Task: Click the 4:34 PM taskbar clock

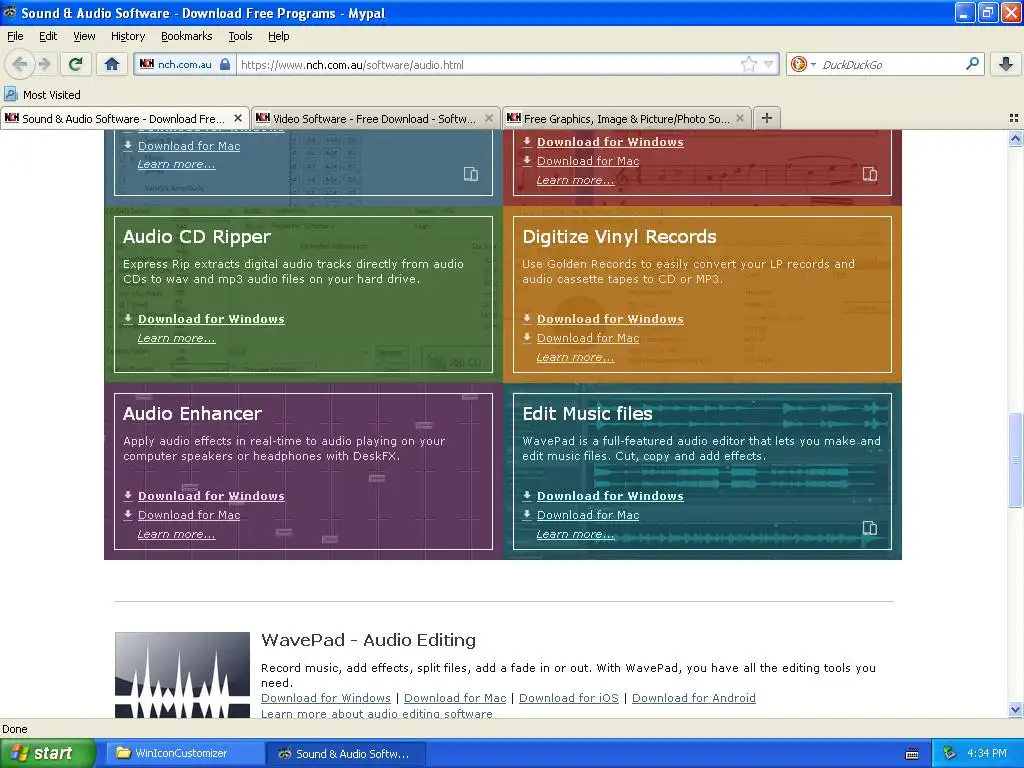Action: (987, 753)
